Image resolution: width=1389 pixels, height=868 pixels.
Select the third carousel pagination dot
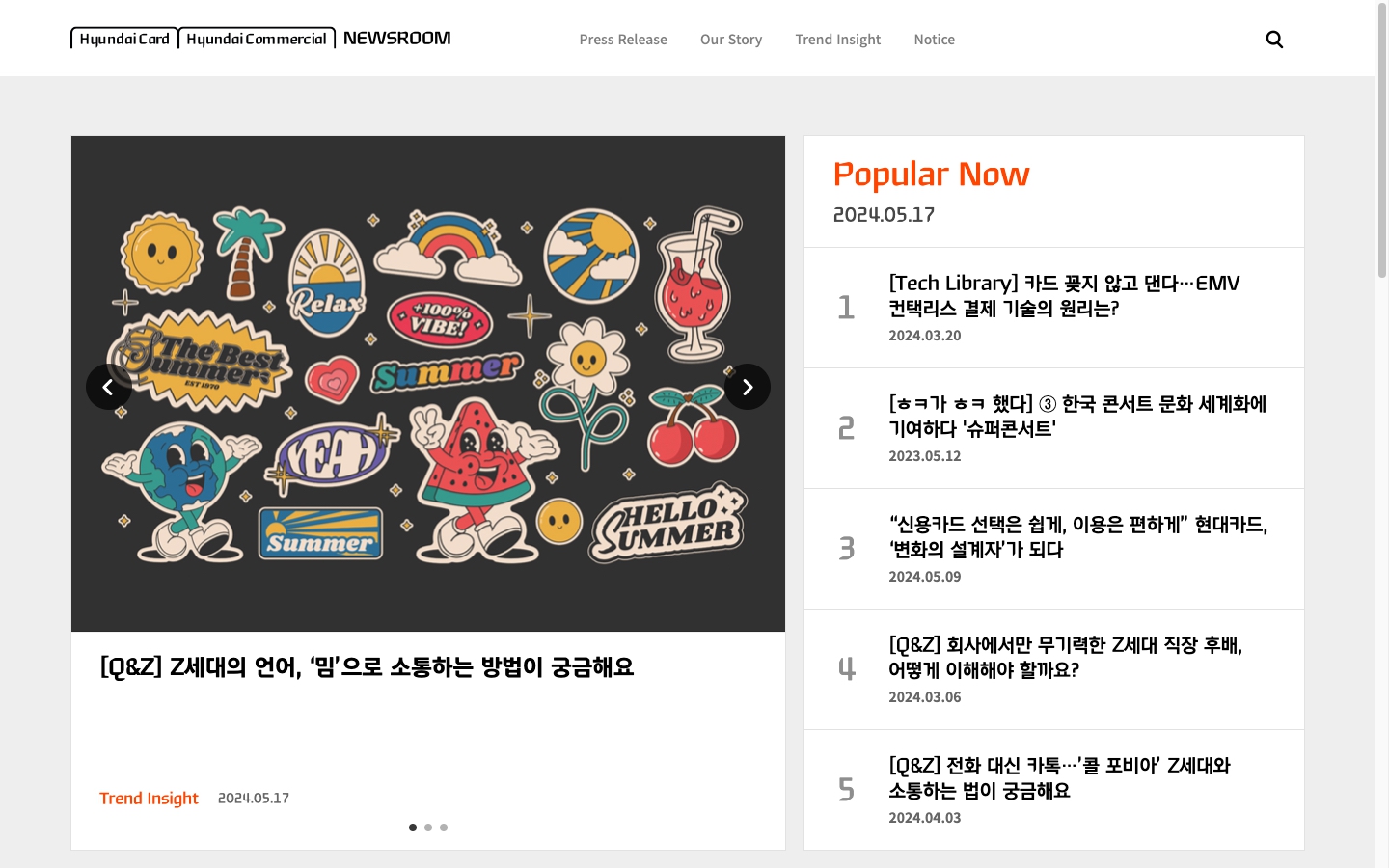[x=444, y=827]
